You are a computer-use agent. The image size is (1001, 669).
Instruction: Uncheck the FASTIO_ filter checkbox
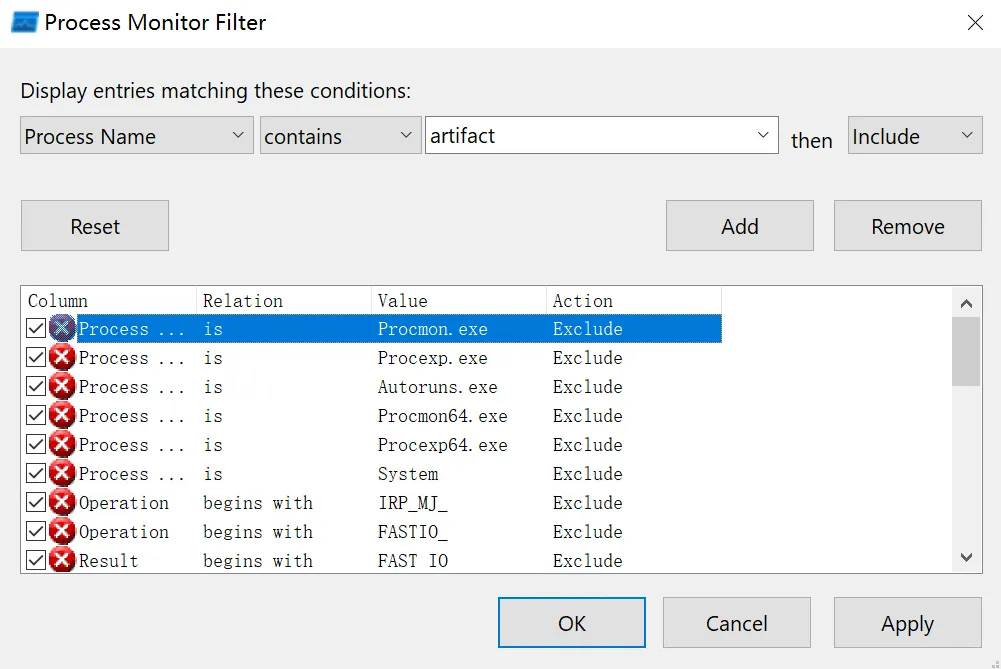coord(36,531)
